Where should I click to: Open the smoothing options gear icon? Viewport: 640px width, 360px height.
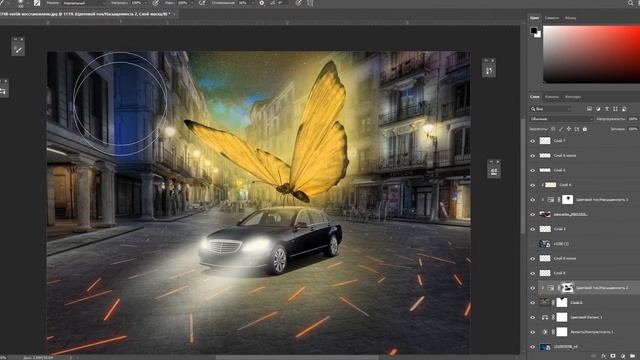[x=262, y=3]
